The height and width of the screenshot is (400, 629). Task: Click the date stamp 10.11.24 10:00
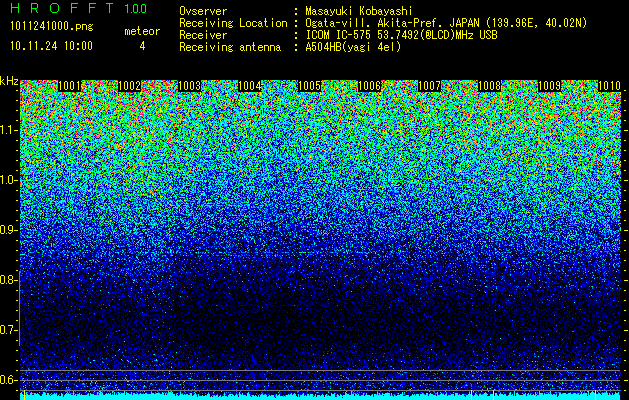point(51,46)
